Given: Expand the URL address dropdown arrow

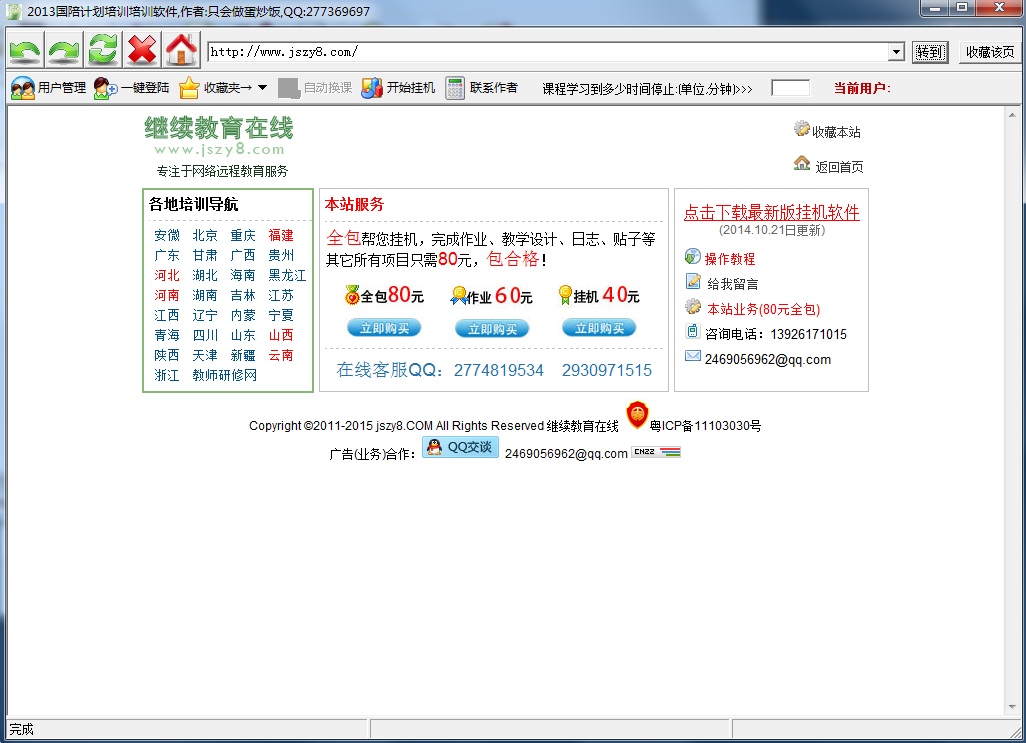Looking at the screenshot, I should tap(896, 52).
